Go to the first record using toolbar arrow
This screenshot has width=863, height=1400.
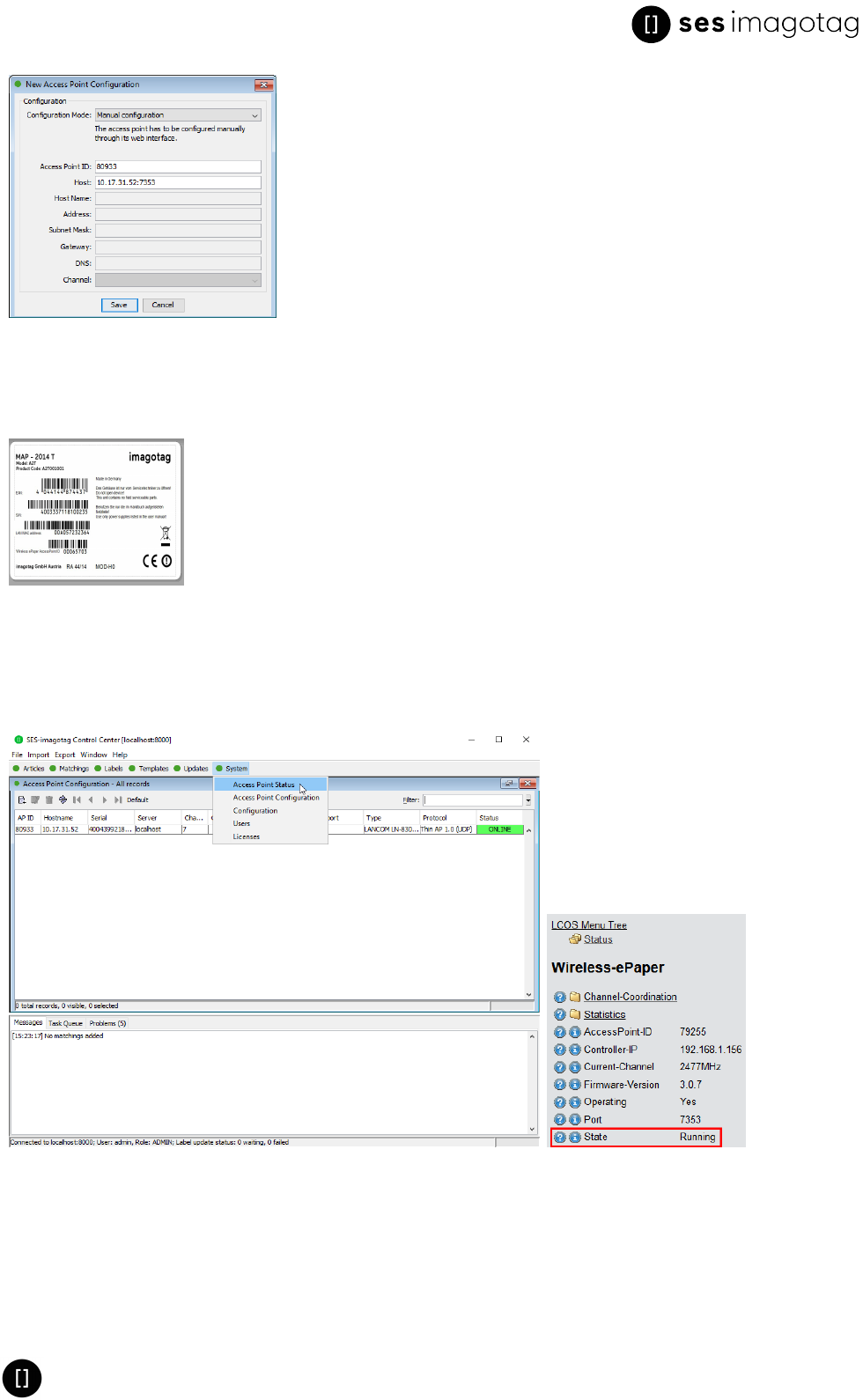pyautogui.click(x=77, y=799)
